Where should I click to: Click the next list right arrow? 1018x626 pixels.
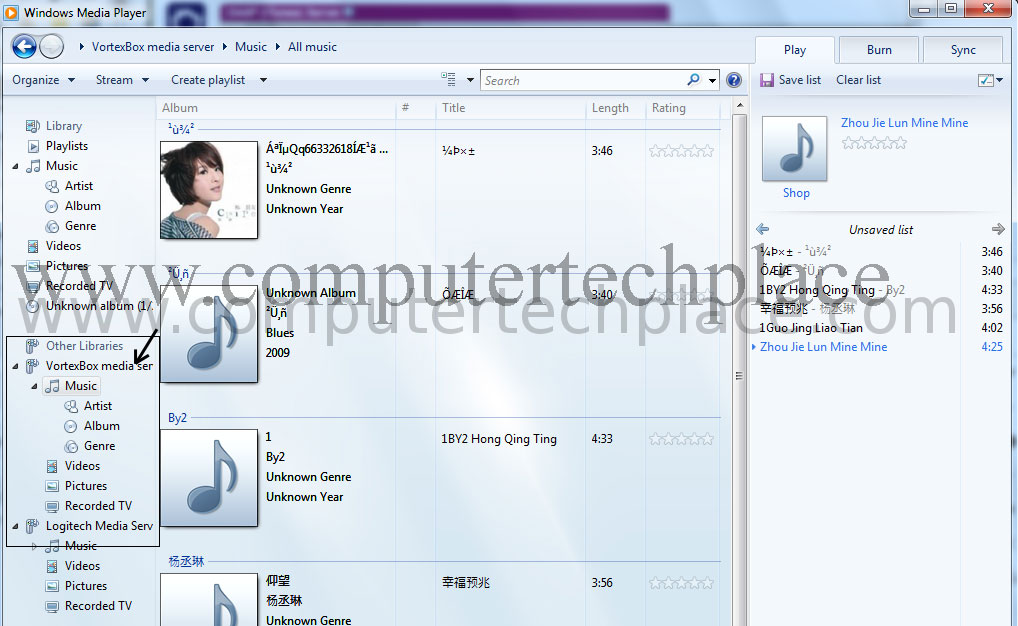point(998,229)
